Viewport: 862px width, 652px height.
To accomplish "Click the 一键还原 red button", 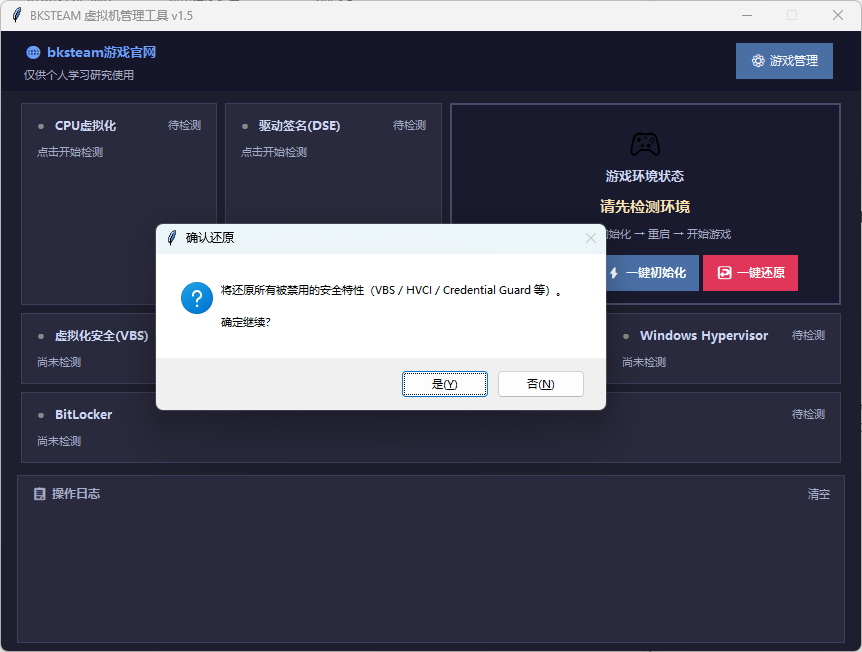I will click(750, 273).
